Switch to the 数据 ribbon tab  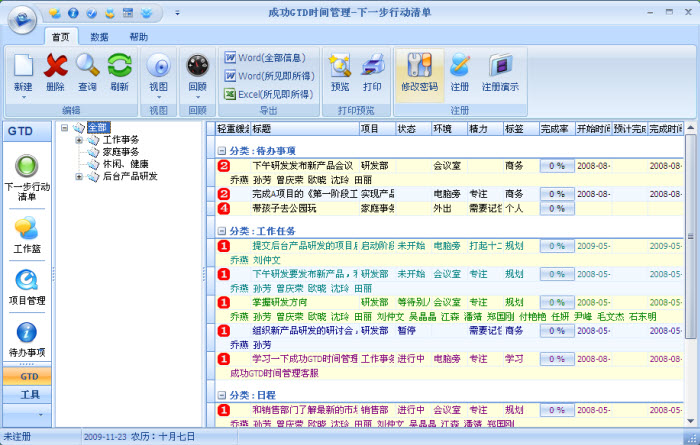(x=99, y=36)
